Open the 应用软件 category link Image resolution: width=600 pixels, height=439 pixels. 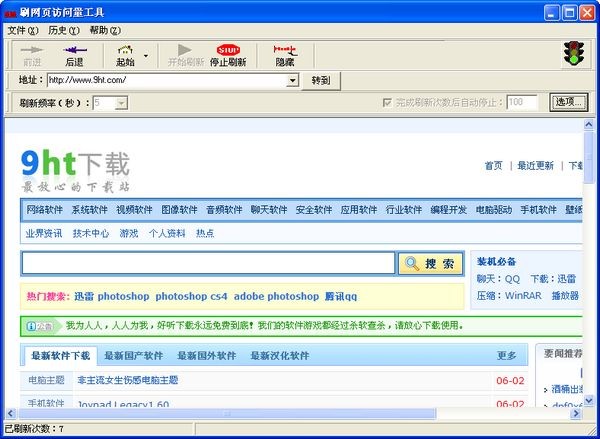tap(359, 210)
